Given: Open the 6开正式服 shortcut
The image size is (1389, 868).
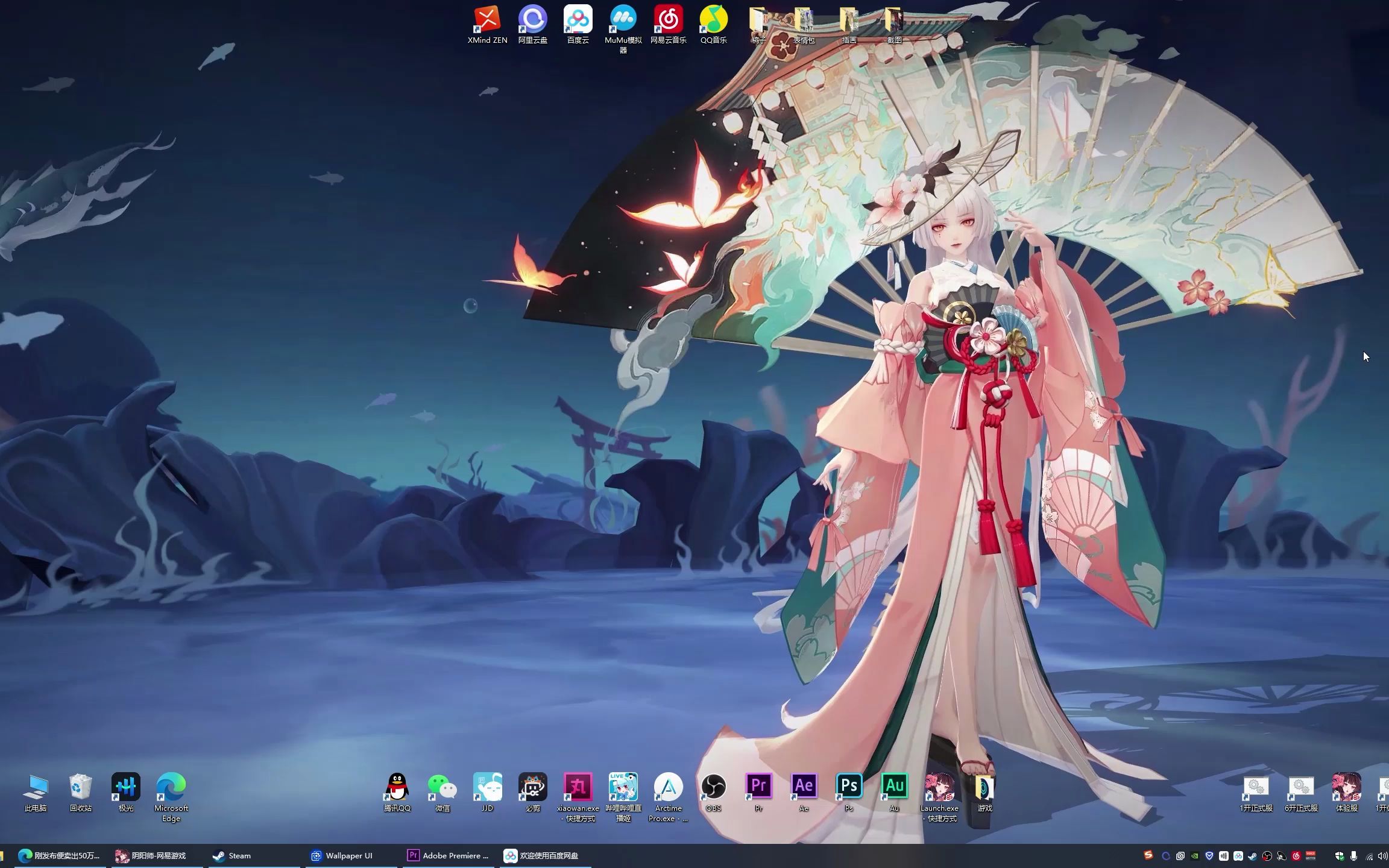Looking at the screenshot, I should click(1302, 793).
